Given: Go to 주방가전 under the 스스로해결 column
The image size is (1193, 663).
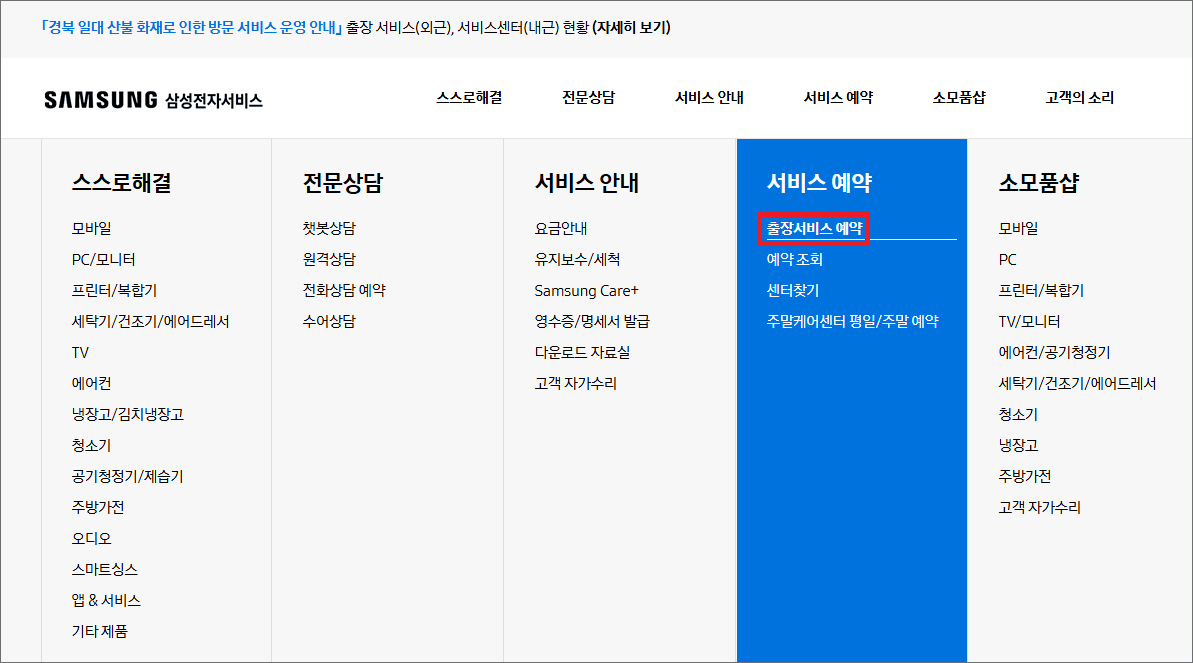Looking at the screenshot, I should click(98, 507).
